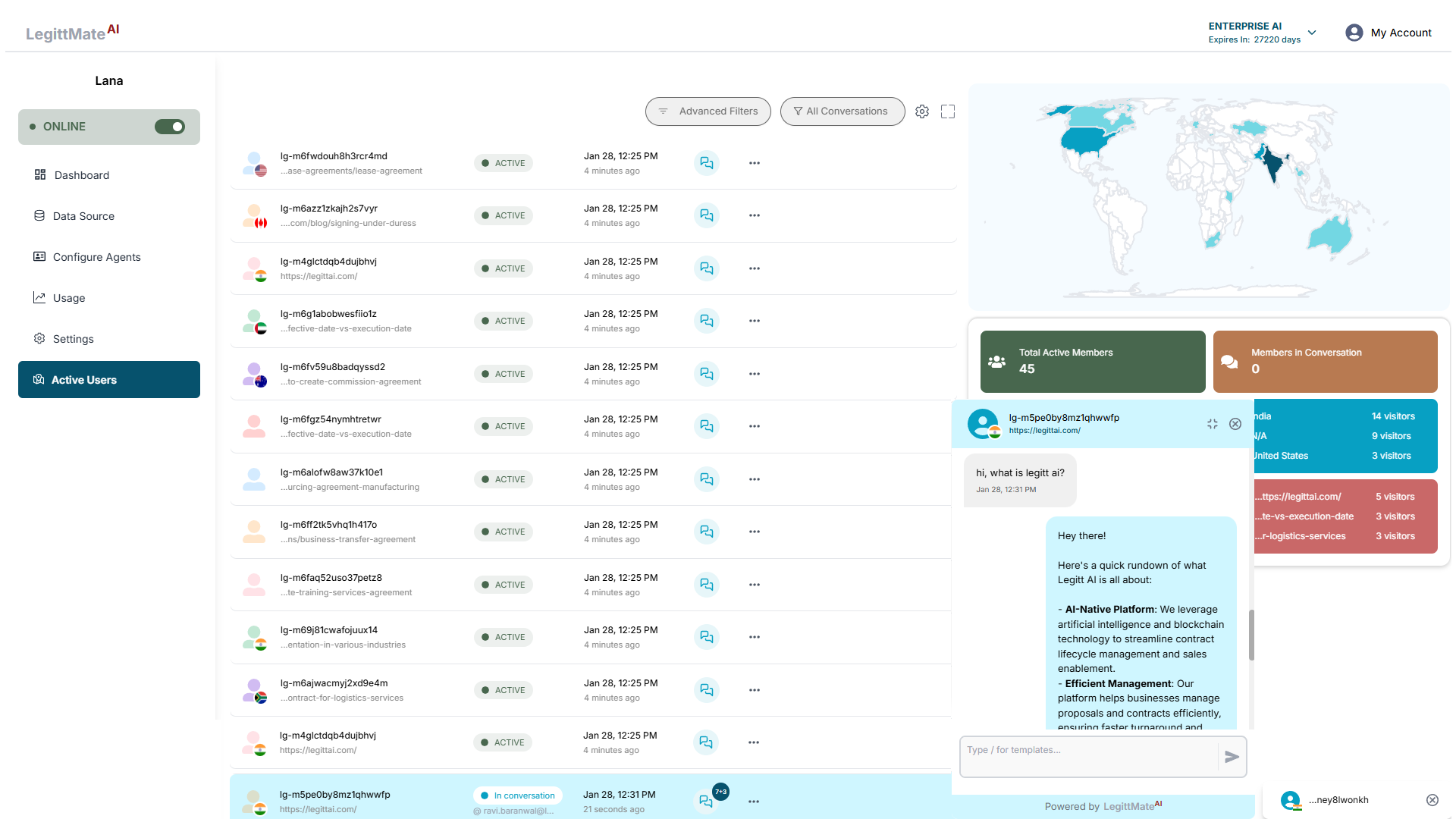This screenshot has height=819, width=1456.
Task: Open chat icon for lg-m6g1abobwesfiio1z
Action: pyautogui.click(x=706, y=321)
